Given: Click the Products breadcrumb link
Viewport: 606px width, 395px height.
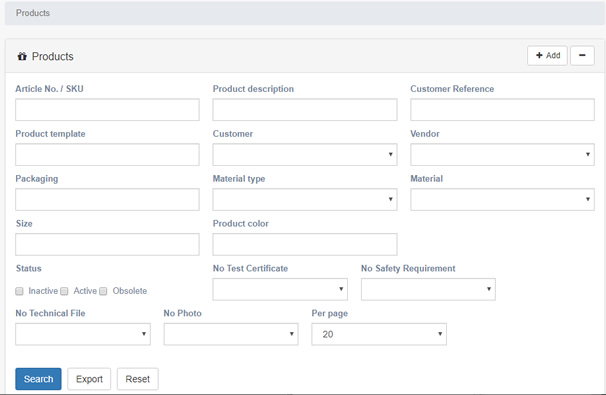Looking at the screenshot, I should (33, 13).
